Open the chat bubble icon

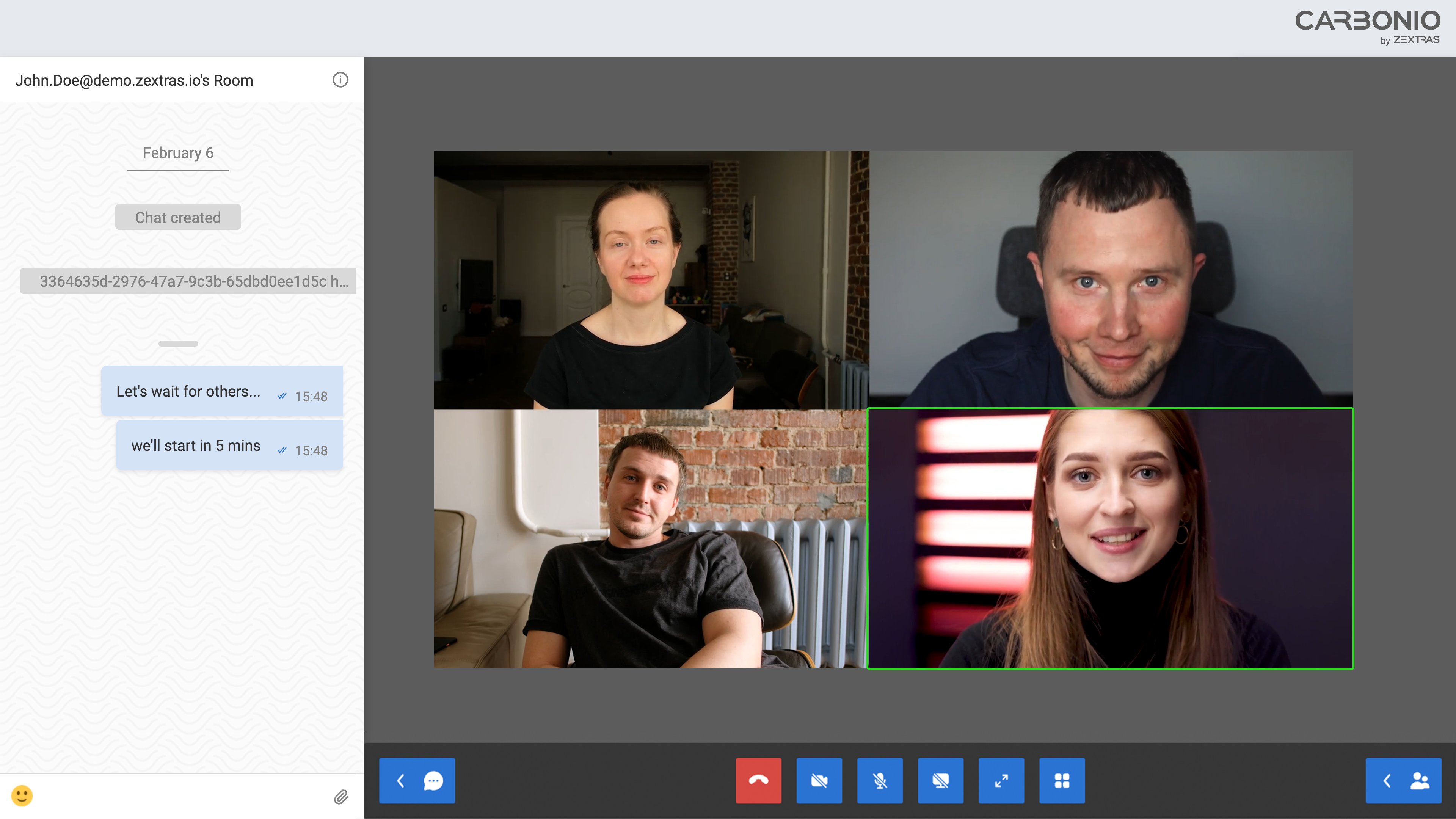[x=433, y=781]
